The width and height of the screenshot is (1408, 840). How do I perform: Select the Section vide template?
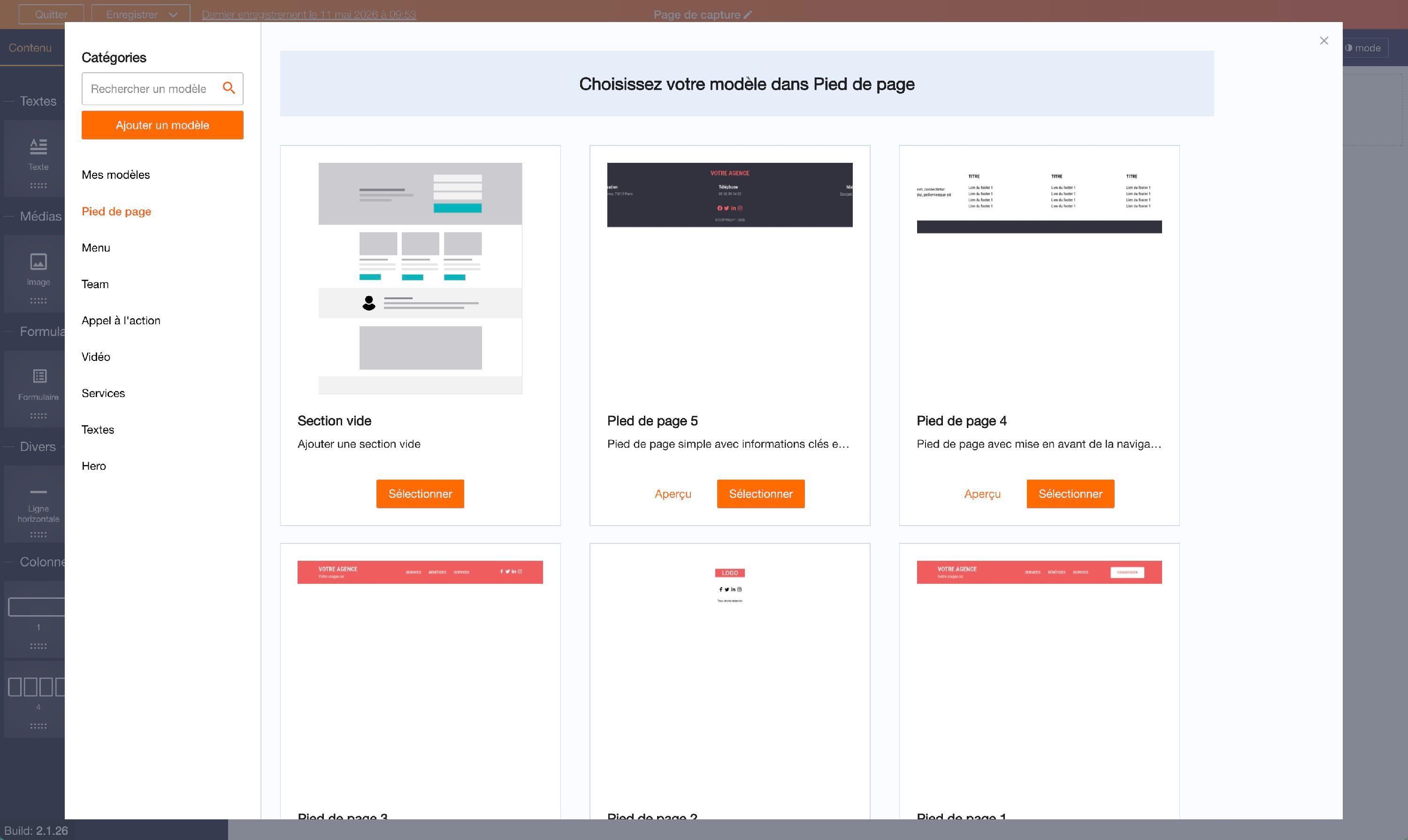(x=420, y=494)
